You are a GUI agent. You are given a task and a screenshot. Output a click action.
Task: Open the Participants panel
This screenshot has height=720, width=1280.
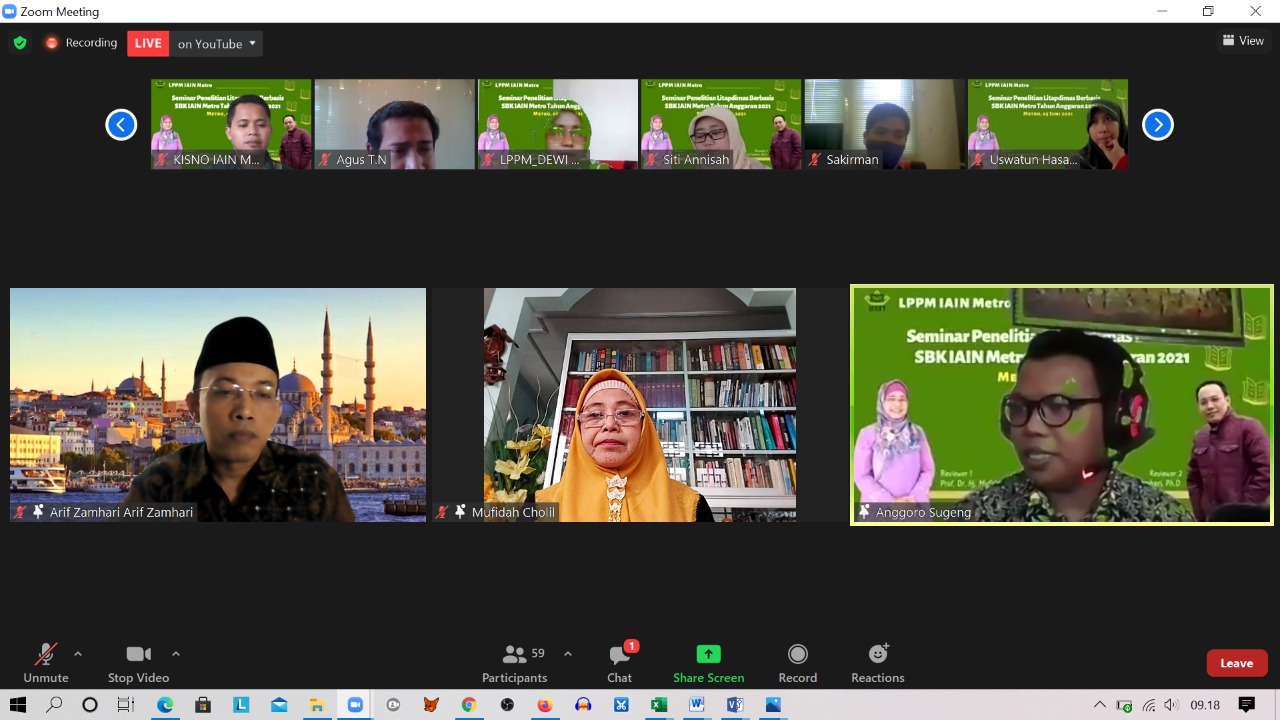(514, 663)
